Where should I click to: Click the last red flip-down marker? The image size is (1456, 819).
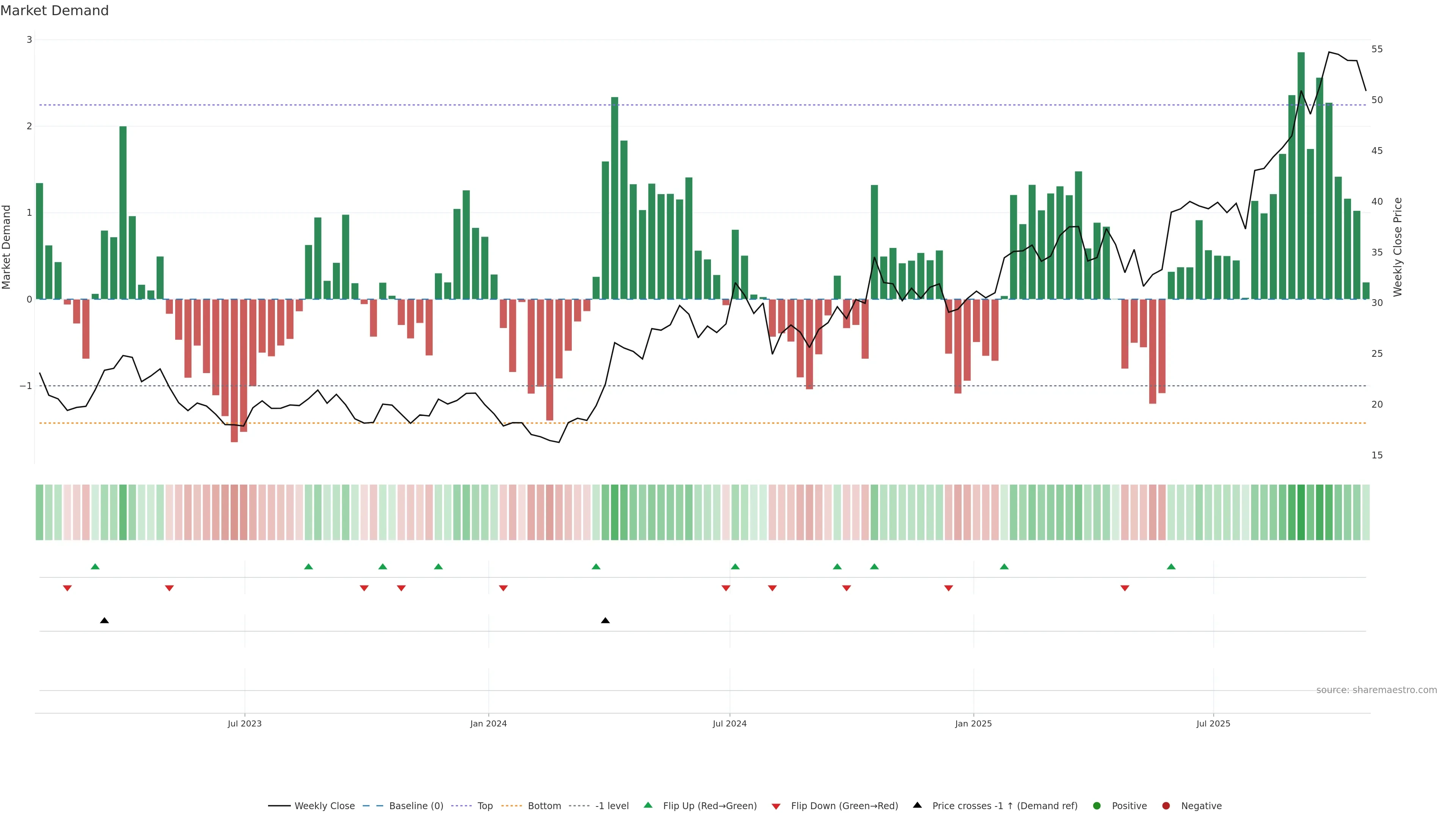coord(1125,588)
